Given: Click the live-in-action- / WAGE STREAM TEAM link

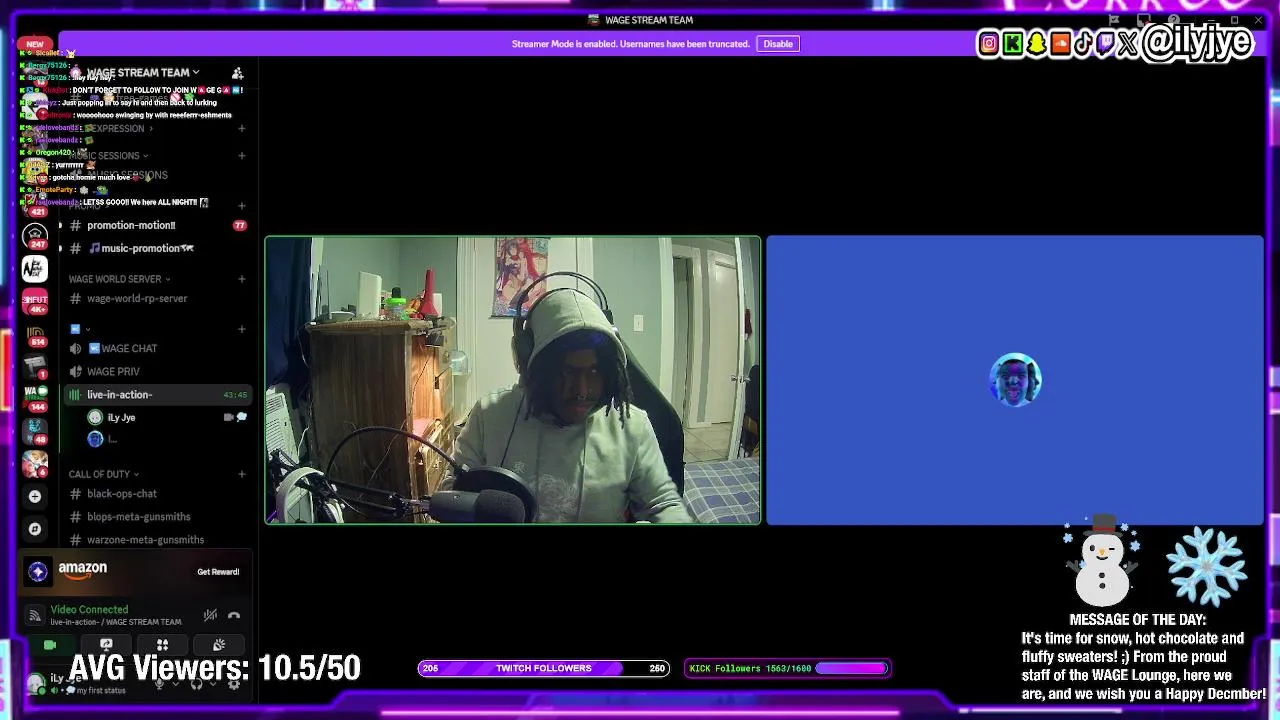Looking at the screenshot, I should tap(116, 622).
